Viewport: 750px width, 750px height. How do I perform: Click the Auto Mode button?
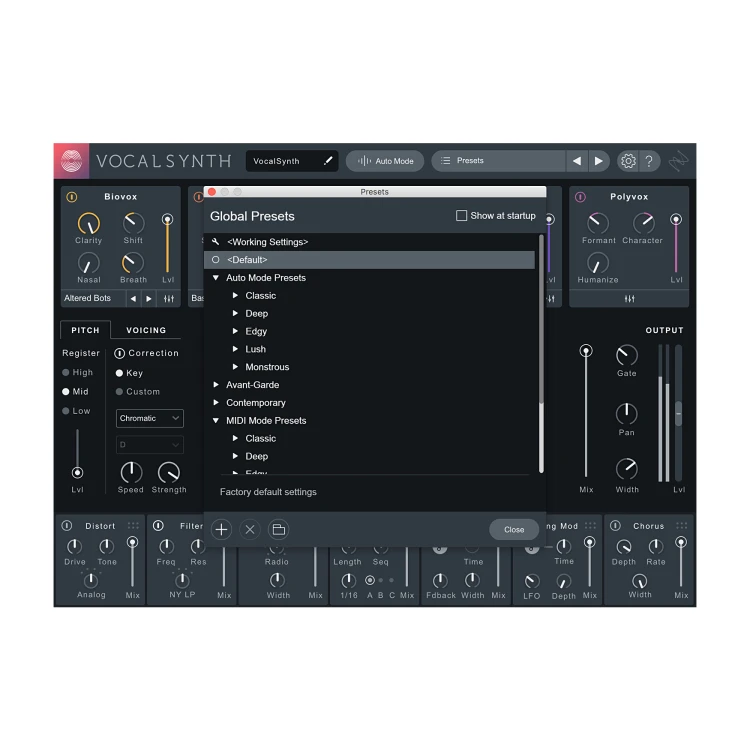click(x=385, y=161)
